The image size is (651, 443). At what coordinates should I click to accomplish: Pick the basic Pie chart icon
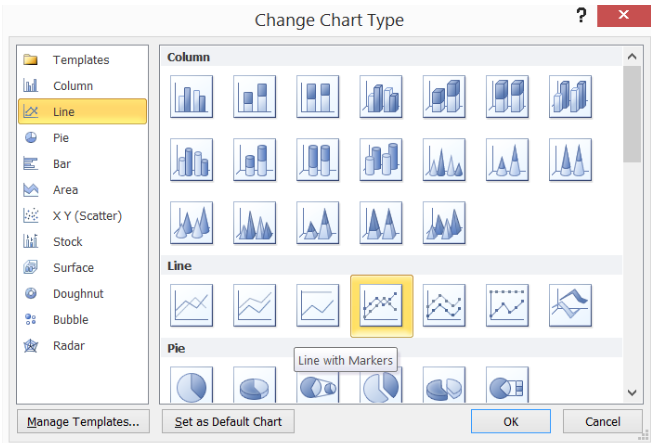click(191, 384)
